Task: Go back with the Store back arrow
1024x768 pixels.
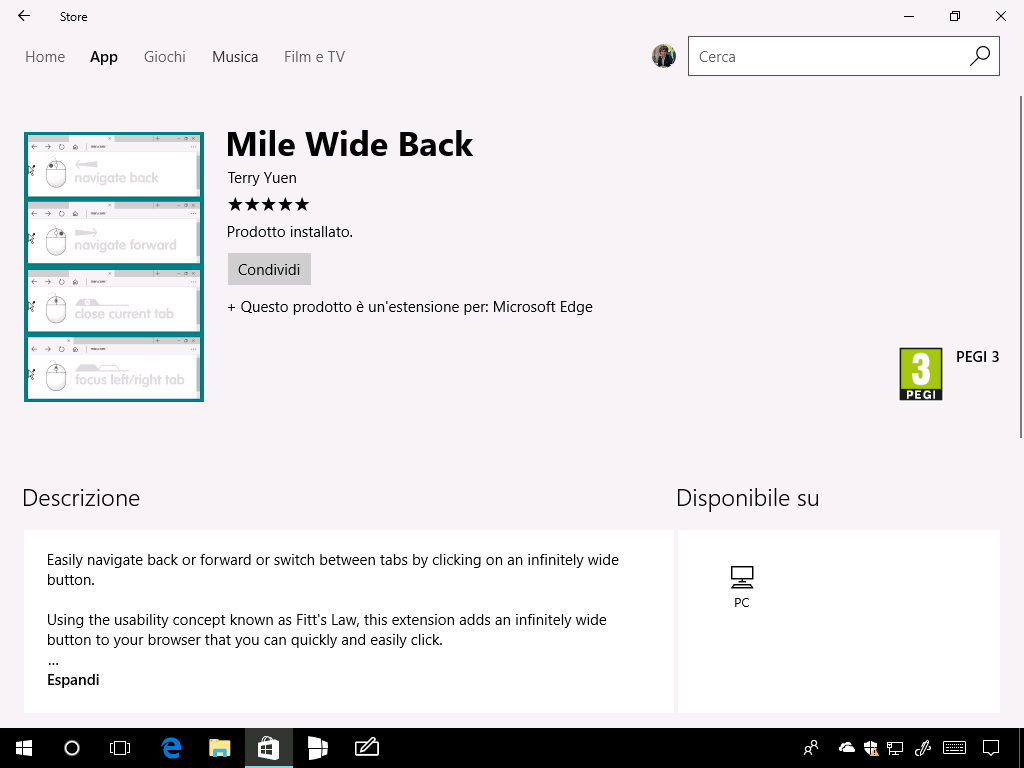Action: click(x=24, y=16)
